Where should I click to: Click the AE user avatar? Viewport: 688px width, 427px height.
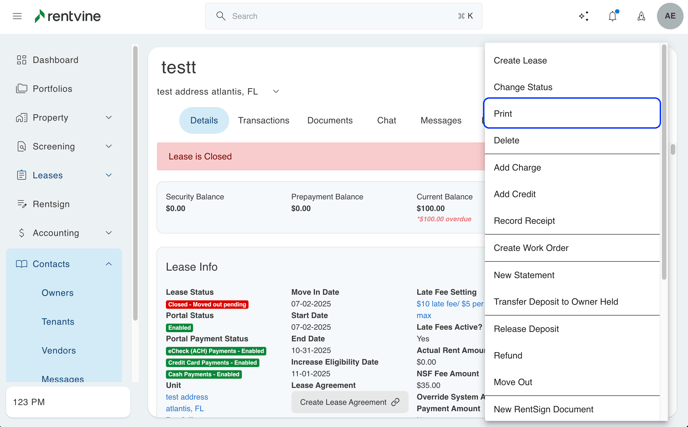[669, 16]
